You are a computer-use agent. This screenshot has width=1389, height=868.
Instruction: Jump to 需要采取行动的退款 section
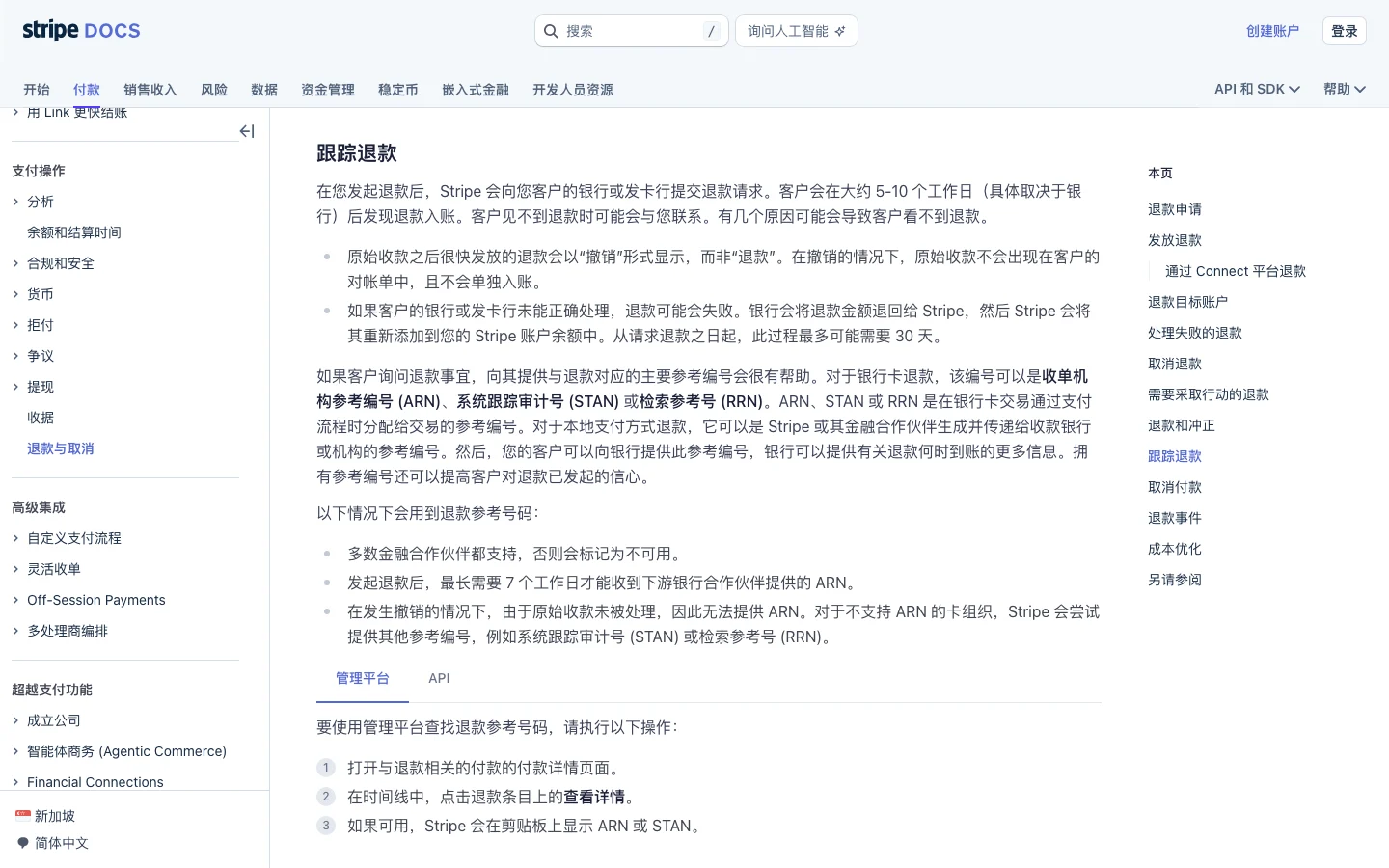[x=1209, y=394]
